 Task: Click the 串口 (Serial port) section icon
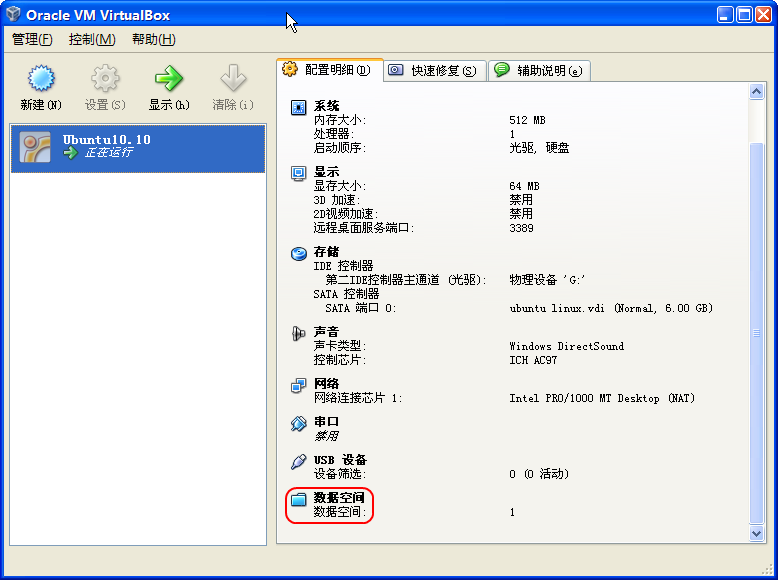(x=298, y=424)
